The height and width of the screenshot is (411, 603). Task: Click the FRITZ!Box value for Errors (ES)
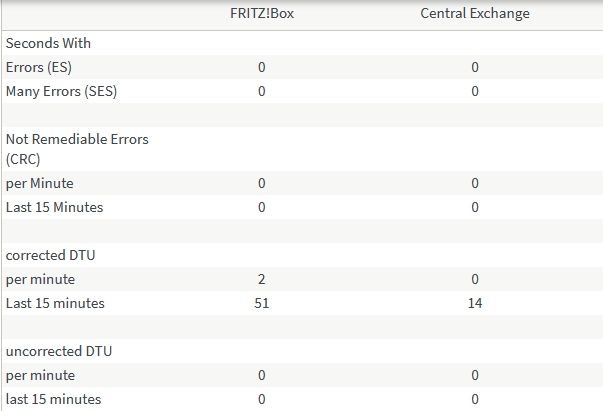point(261,67)
